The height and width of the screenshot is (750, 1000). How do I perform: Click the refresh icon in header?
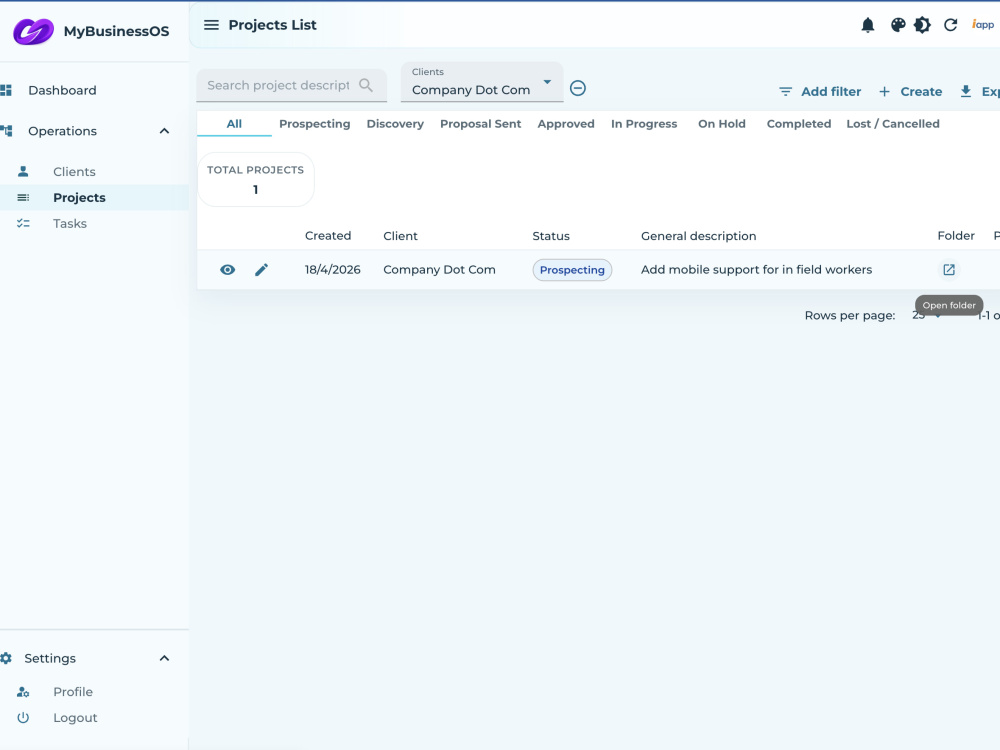tap(950, 25)
